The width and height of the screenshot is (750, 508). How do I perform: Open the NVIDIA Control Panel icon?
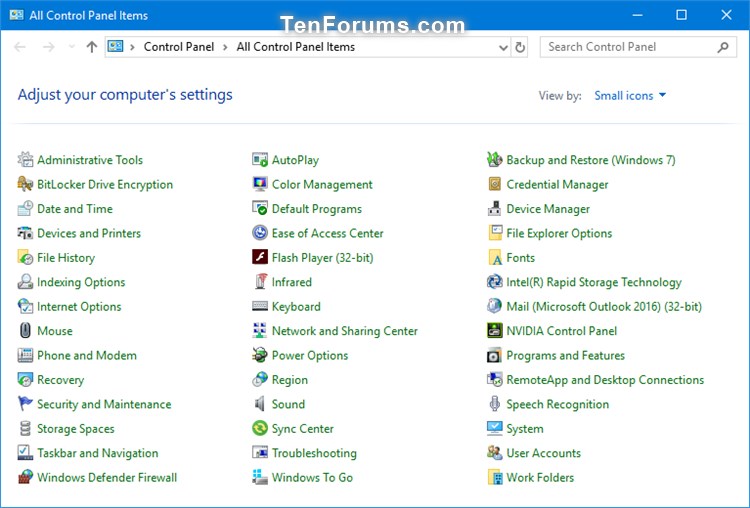tap(494, 331)
